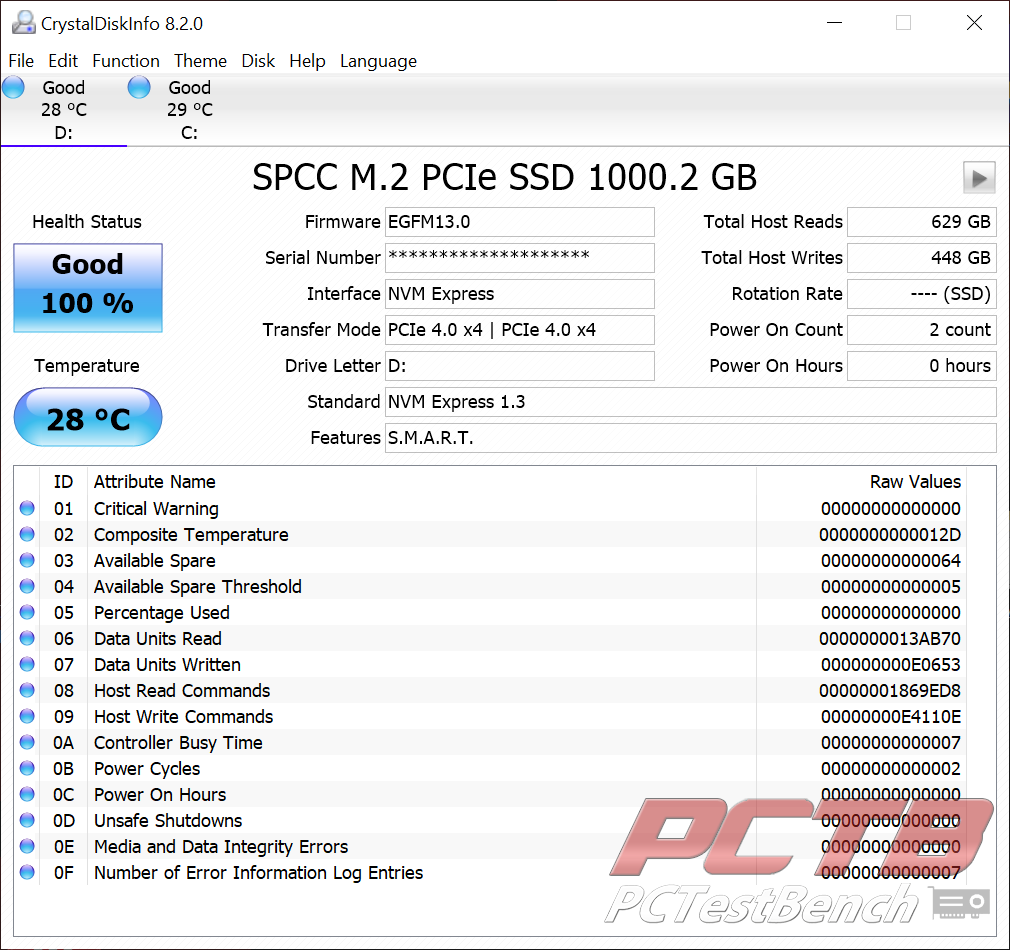Click the masked Serial Number field
The image size is (1010, 950).
click(x=520, y=258)
